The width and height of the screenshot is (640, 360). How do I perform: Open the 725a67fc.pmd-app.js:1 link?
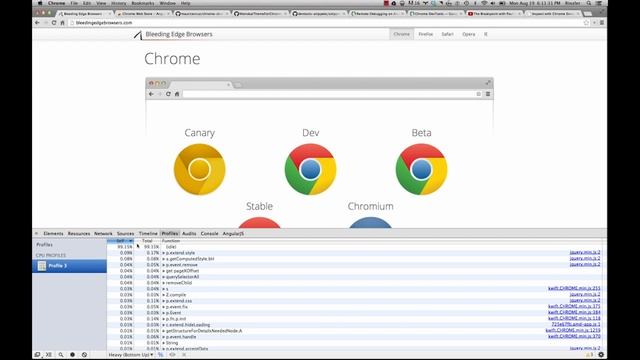coord(576,324)
